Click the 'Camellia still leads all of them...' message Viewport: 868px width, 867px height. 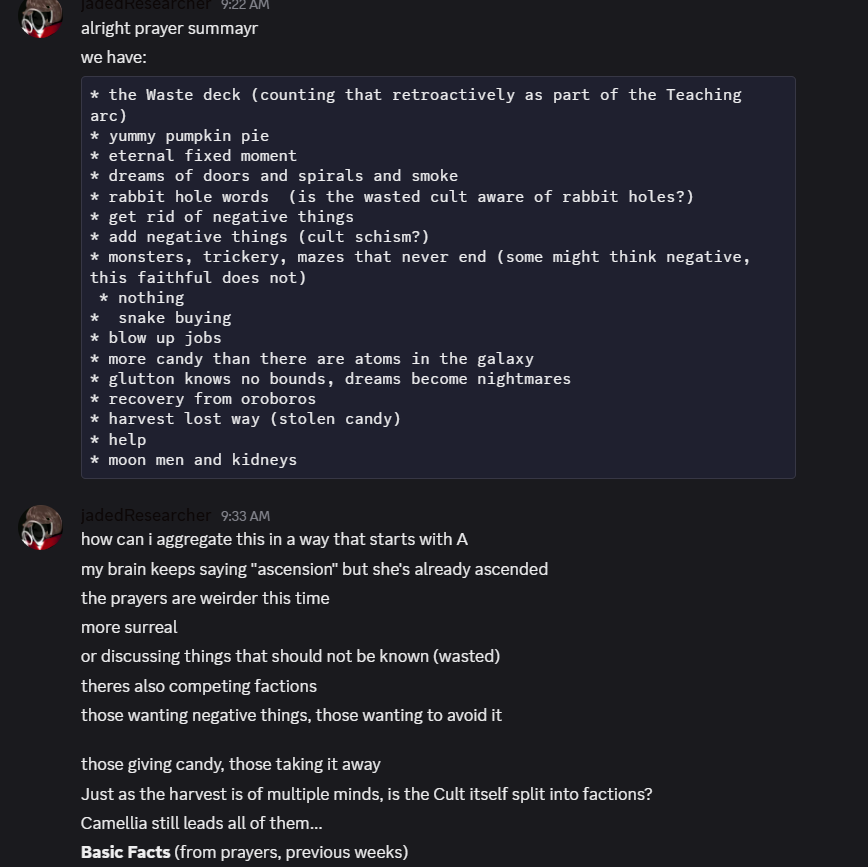[x=201, y=823]
